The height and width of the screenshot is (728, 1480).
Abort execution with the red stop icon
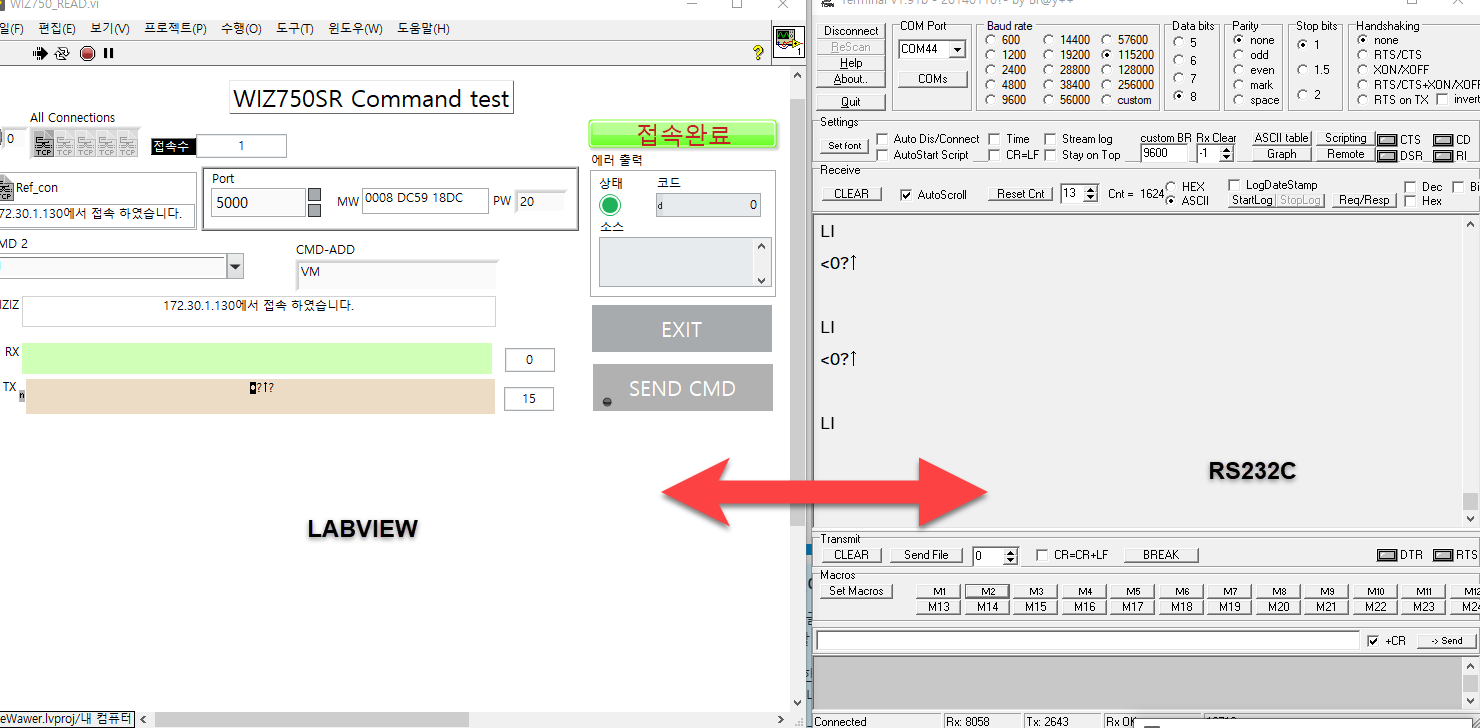click(87, 53)
